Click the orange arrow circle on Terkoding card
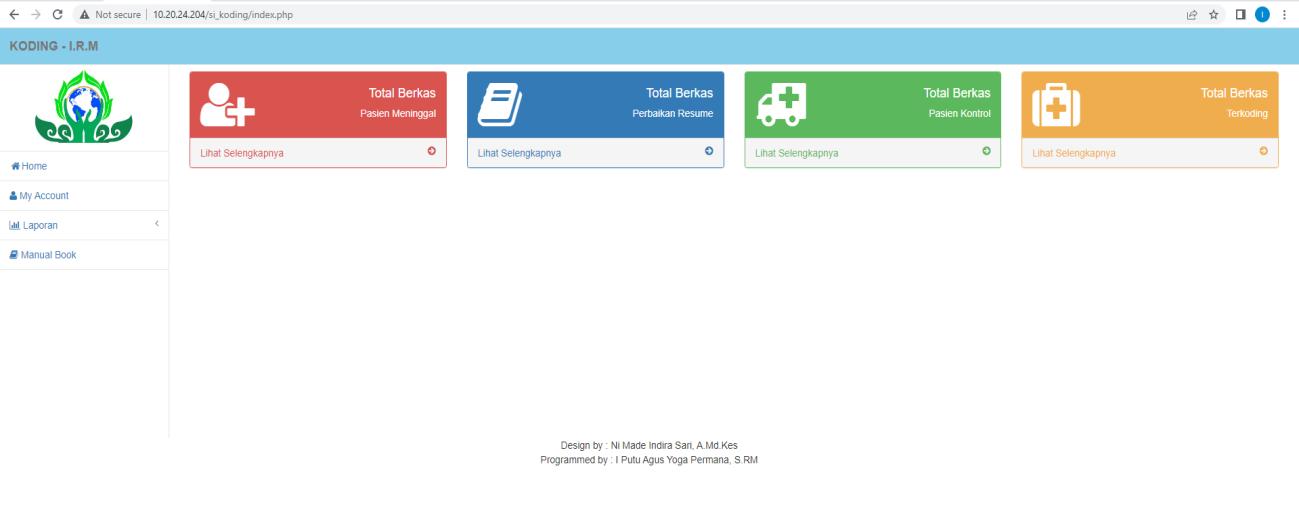 [x=1263, y=151]
